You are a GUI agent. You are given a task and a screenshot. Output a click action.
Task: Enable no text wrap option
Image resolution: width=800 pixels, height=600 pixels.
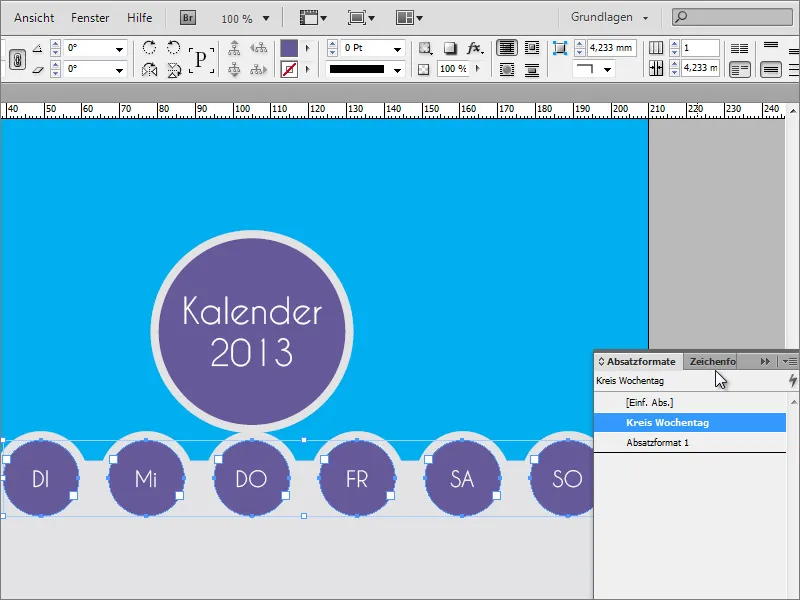[x=507, y=48]
